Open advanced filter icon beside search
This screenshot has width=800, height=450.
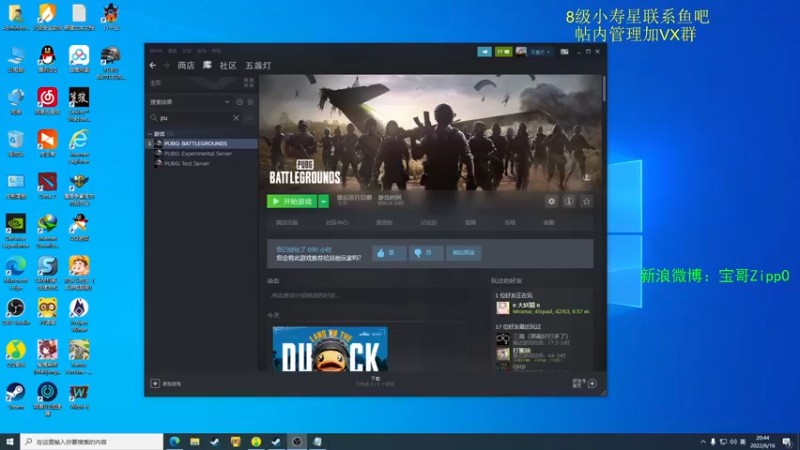tap(248, 118)
